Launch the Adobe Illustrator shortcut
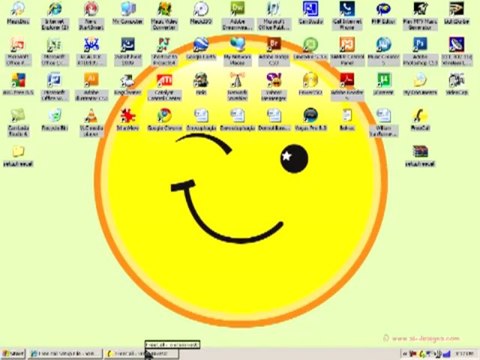 pos(91,87)
